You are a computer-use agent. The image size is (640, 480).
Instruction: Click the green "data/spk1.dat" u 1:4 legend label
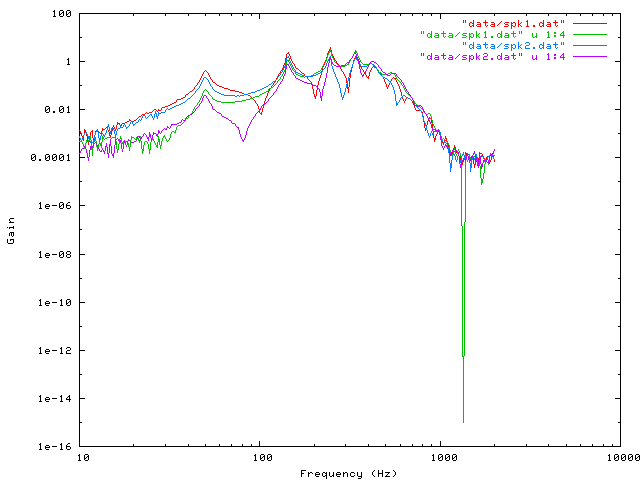(x=493, y=35)
